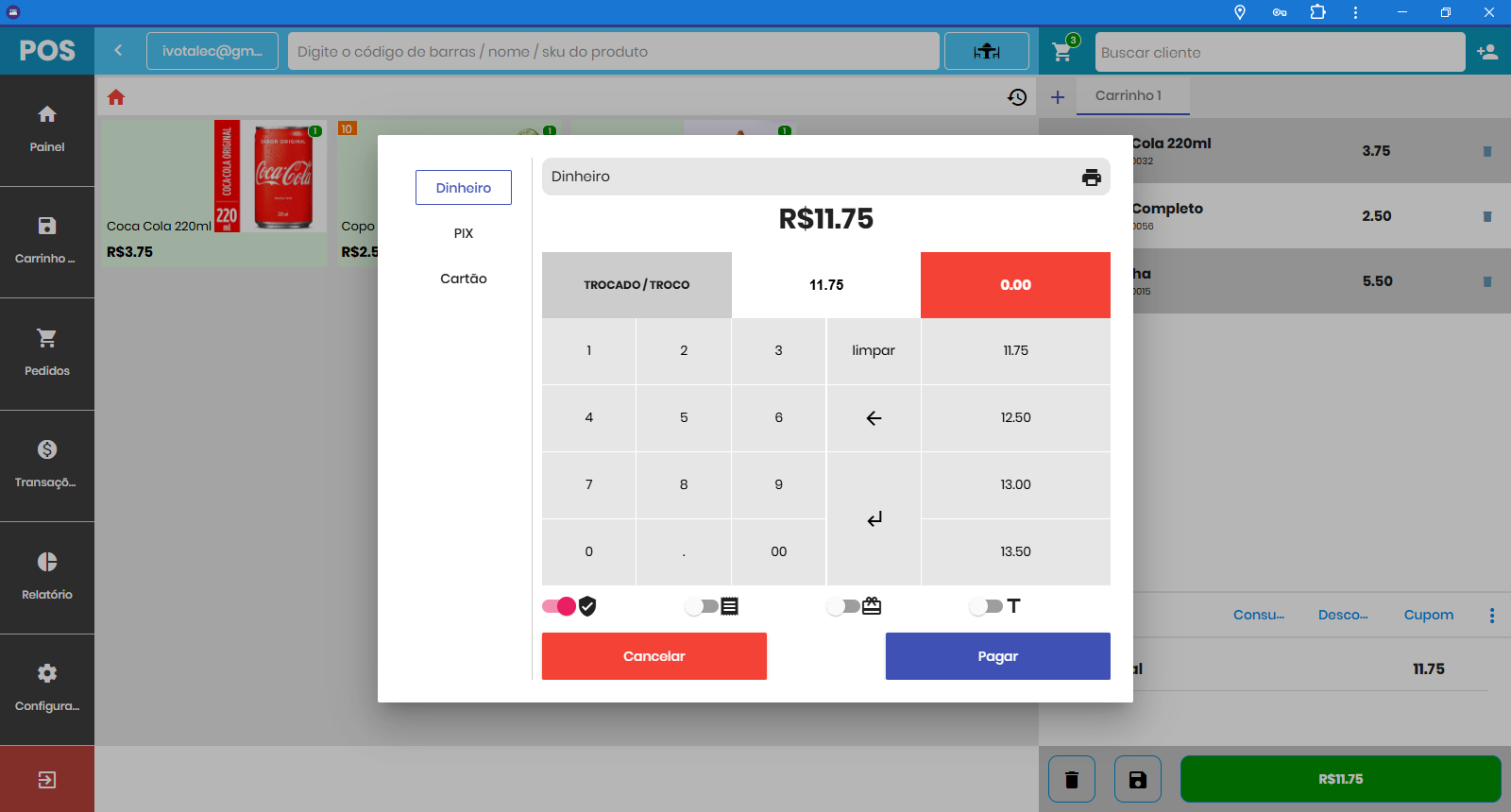The height and width of the screenshot is (812, 1511).
Task: Select the PIX payment method
Action: click(x=463, y=233)
